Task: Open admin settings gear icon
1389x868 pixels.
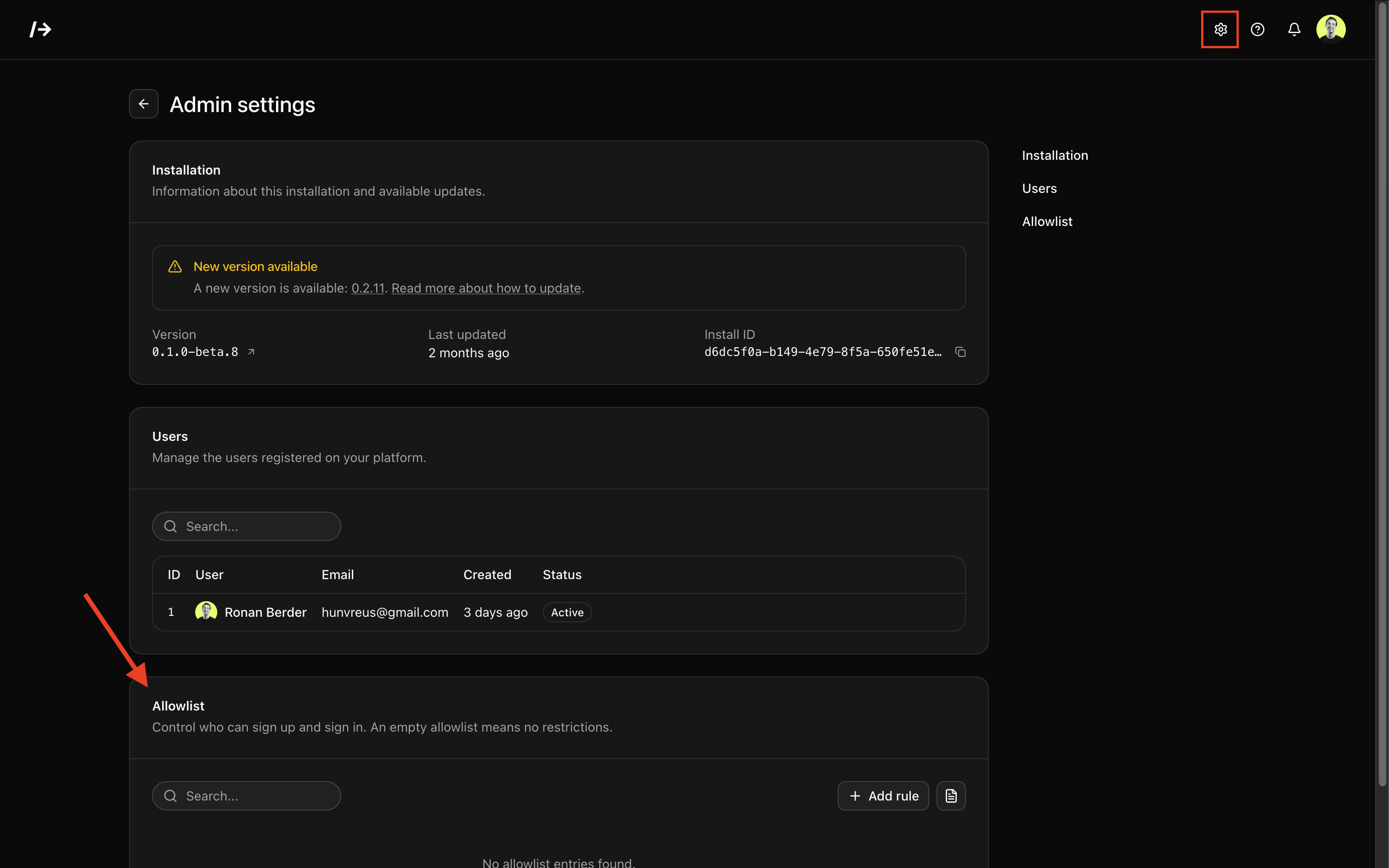Action: [1220, 29]
